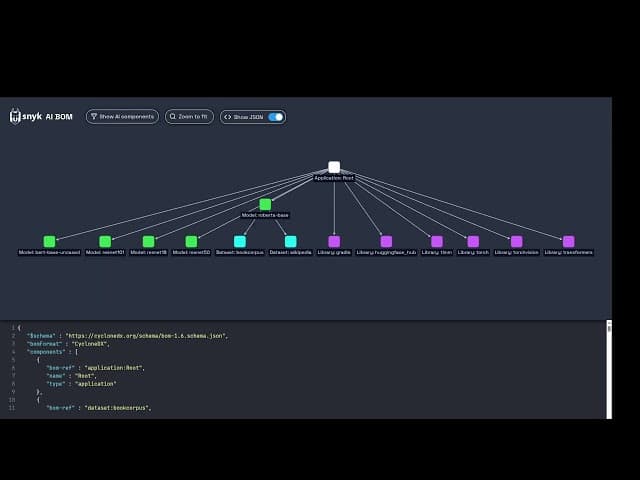Screen dimensions: 640x480
Task: Click the 'Dataset: bookcorpus' label
Action: click(x=240, y=252)
